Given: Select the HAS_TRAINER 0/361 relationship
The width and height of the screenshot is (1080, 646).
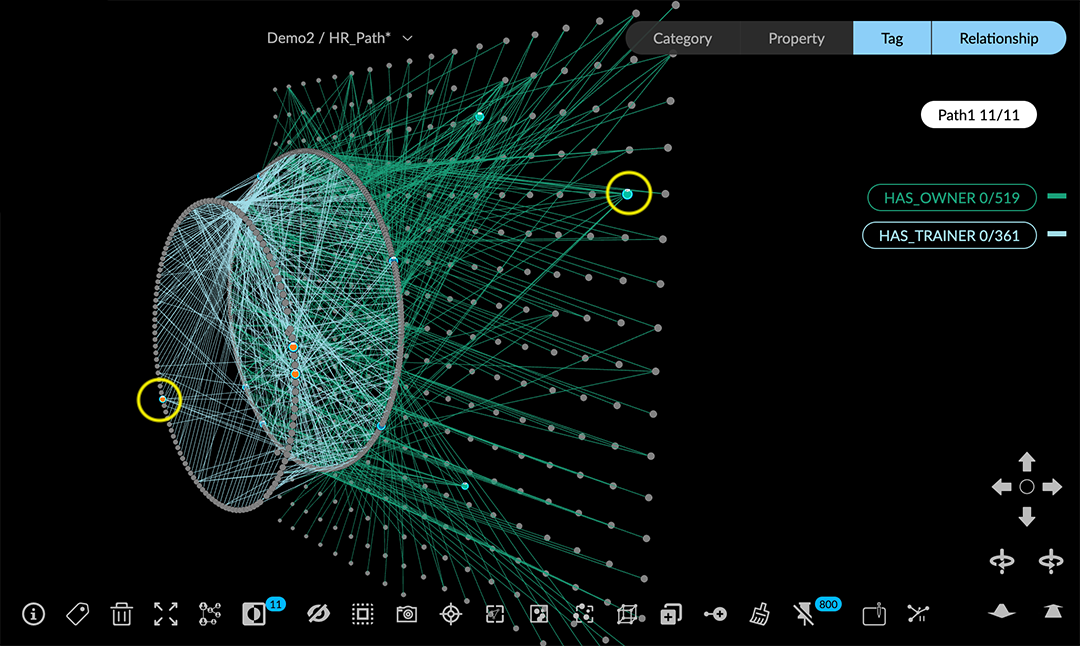Looking at the screenshot, I should 949,236.
